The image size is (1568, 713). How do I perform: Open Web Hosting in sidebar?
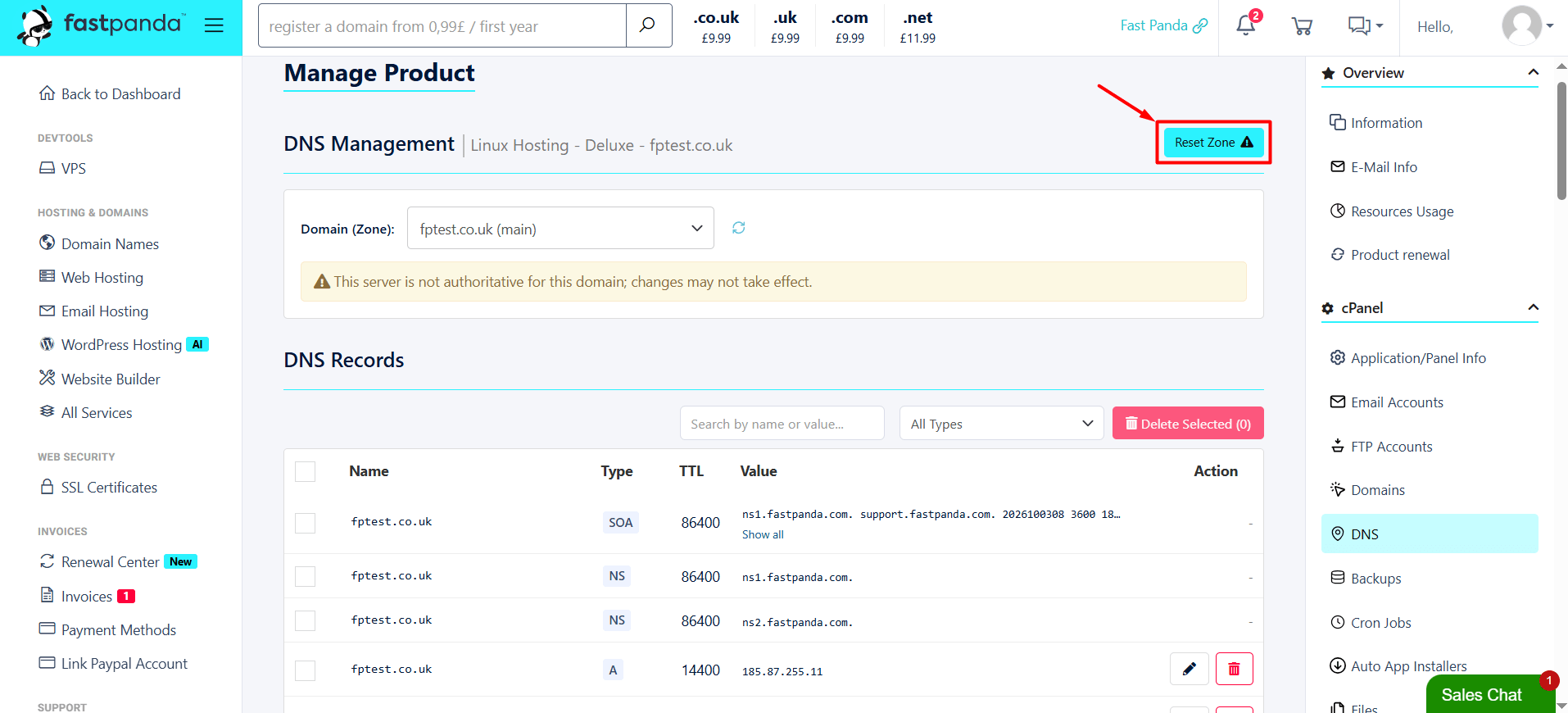point(91,278)
